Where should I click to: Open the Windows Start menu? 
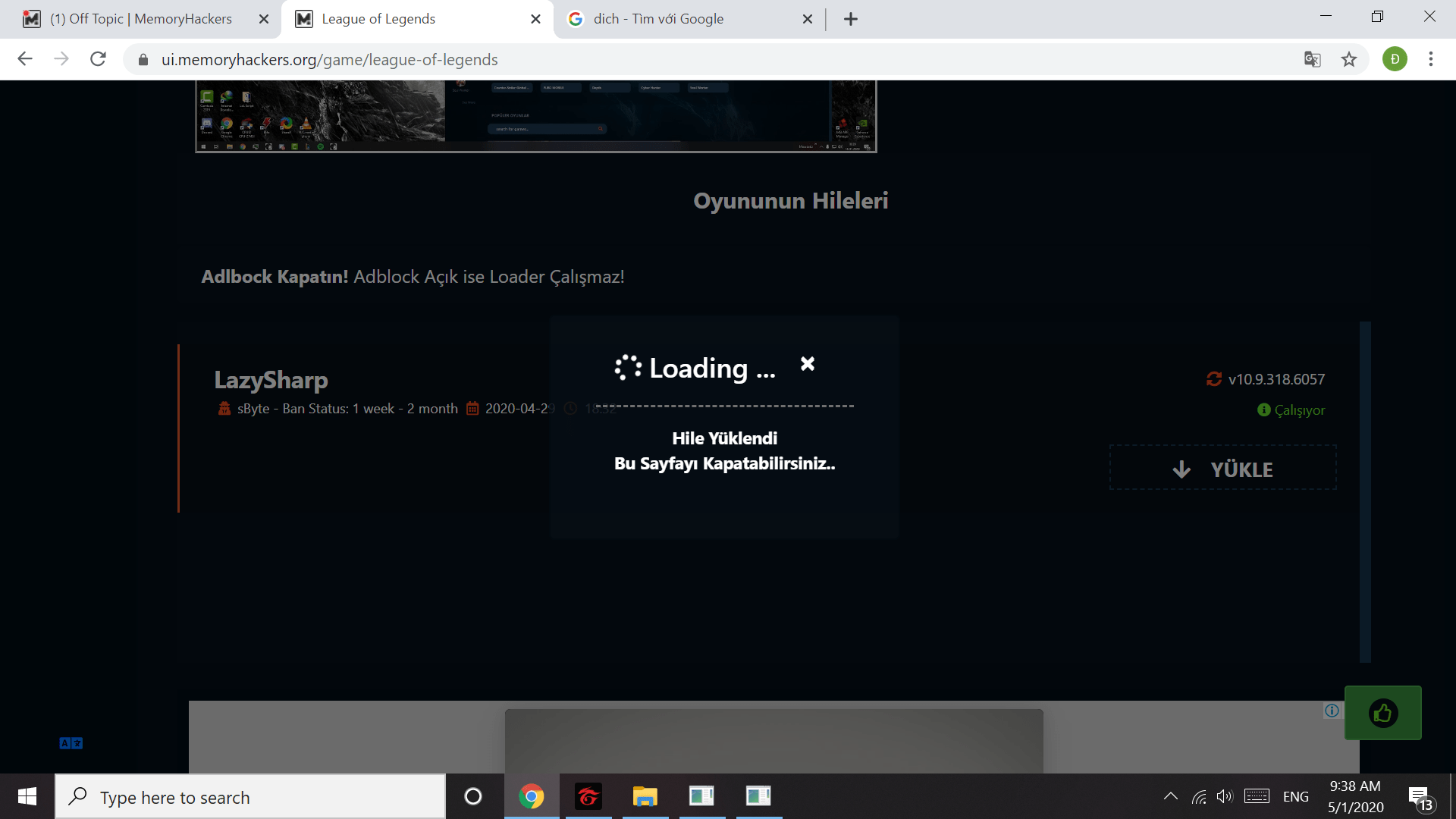click(x=27, y=796)
